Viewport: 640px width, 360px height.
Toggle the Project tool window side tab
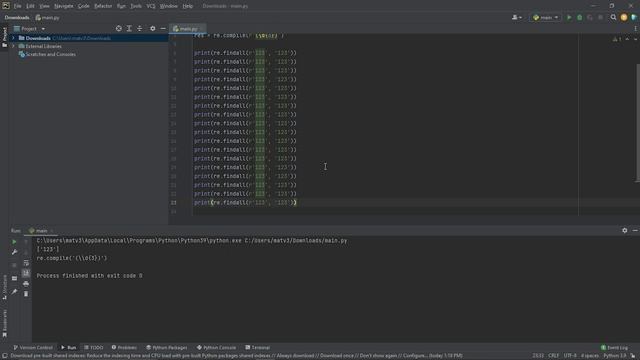click(4, 37)
